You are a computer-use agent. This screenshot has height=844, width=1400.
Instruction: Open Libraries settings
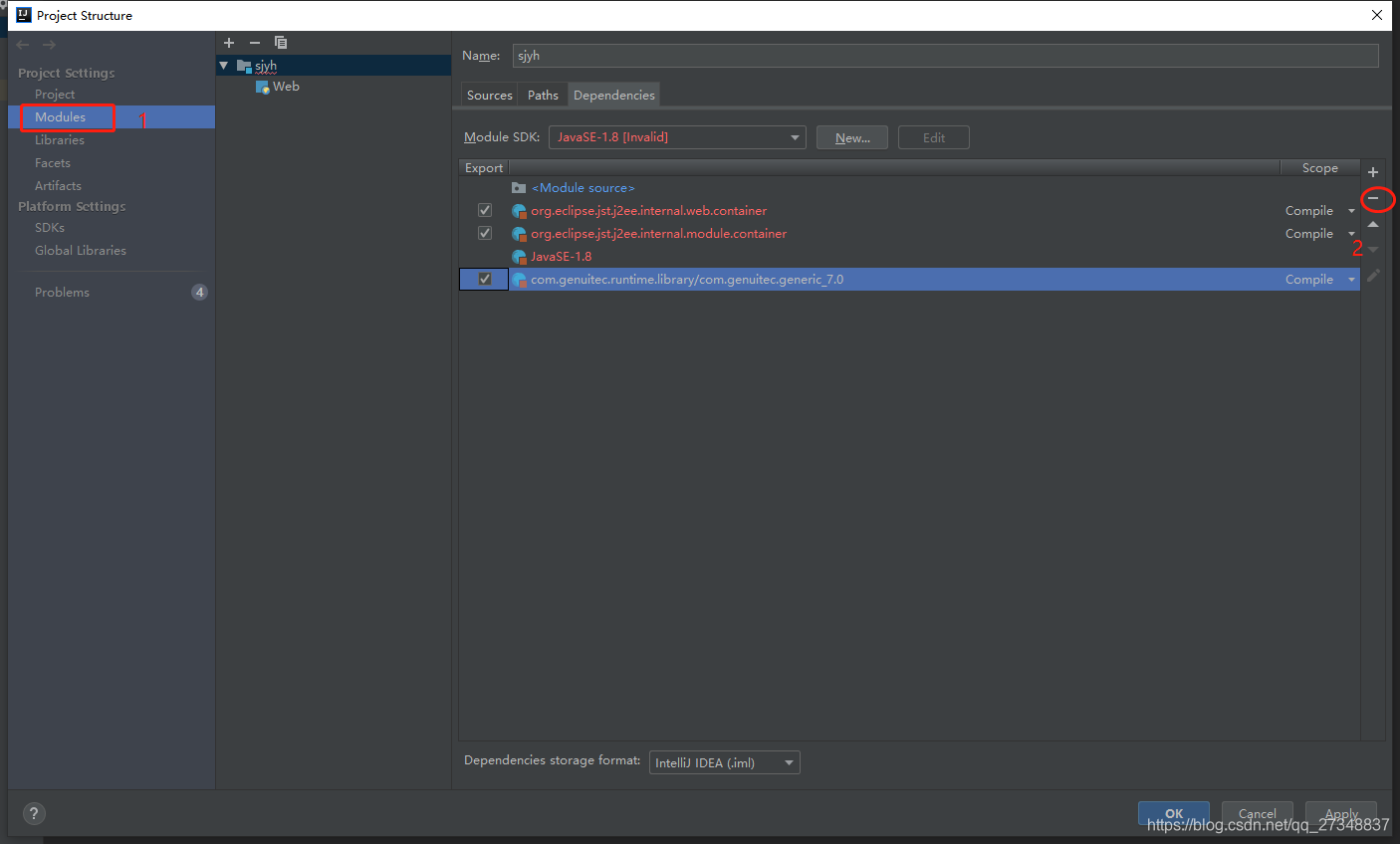[x=60, y=140]
